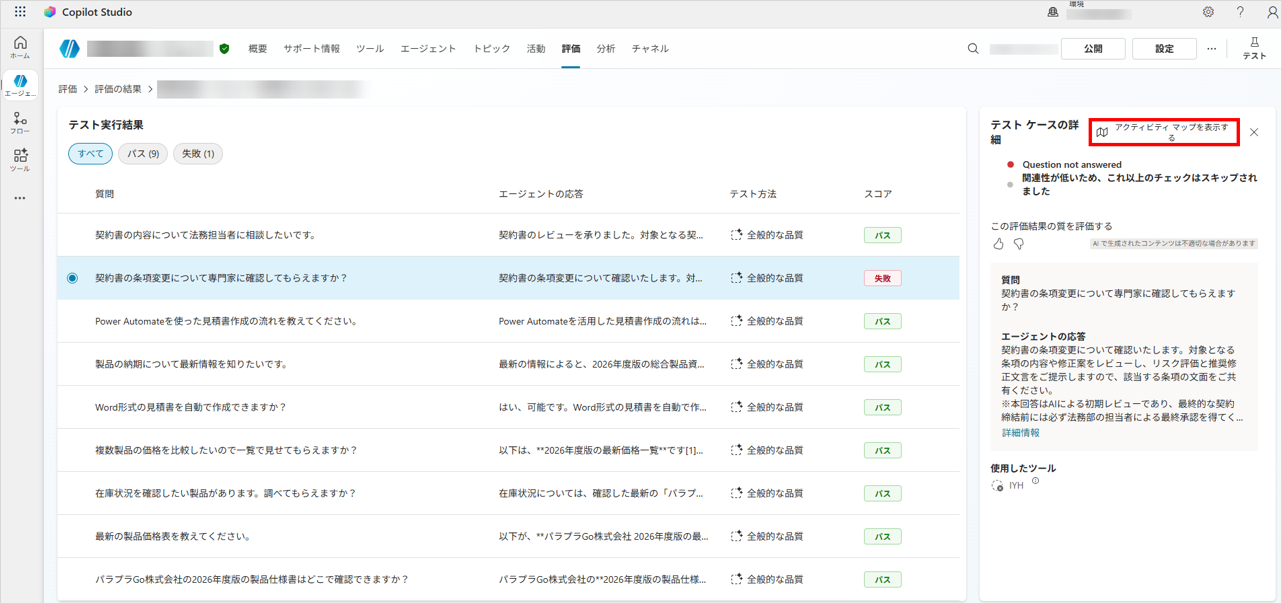Expand more items in left sidebar
The image size is (1282, 604).
click(20, 198)
